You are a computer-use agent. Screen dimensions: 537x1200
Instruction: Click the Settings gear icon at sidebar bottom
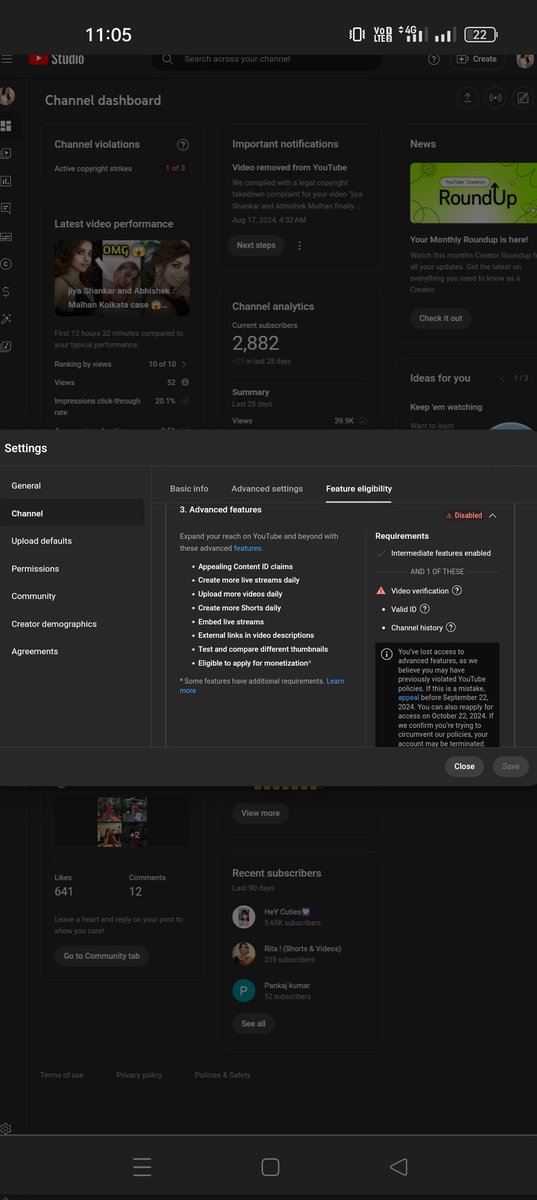[x=6, y=1128]
